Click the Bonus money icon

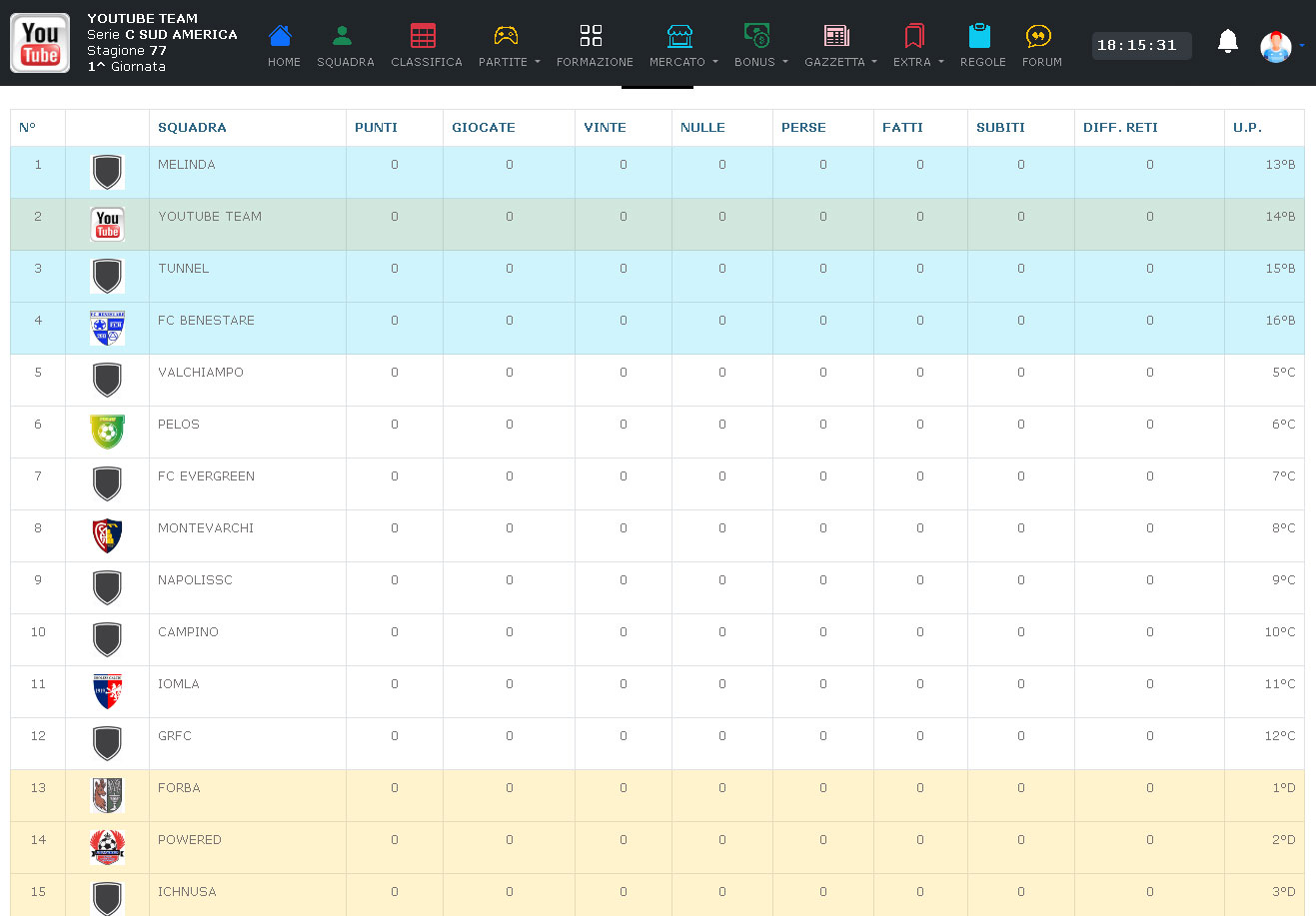[x=757, y=36]
